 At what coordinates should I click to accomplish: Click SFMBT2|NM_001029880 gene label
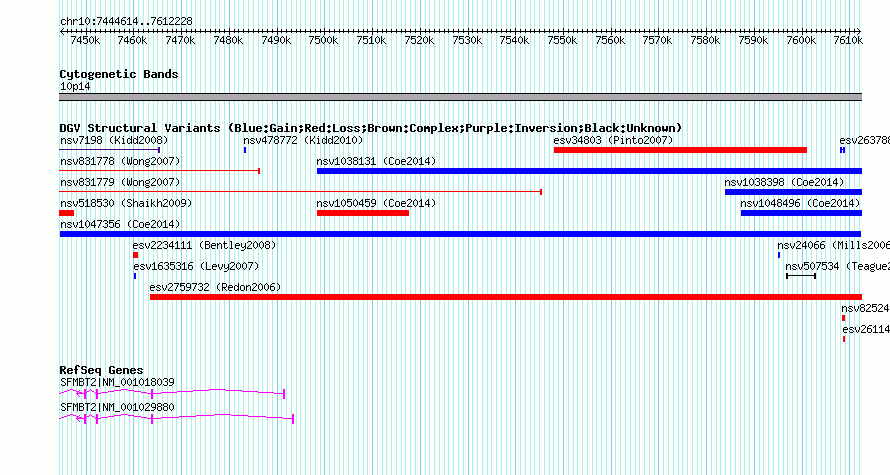tap(117, 407)
